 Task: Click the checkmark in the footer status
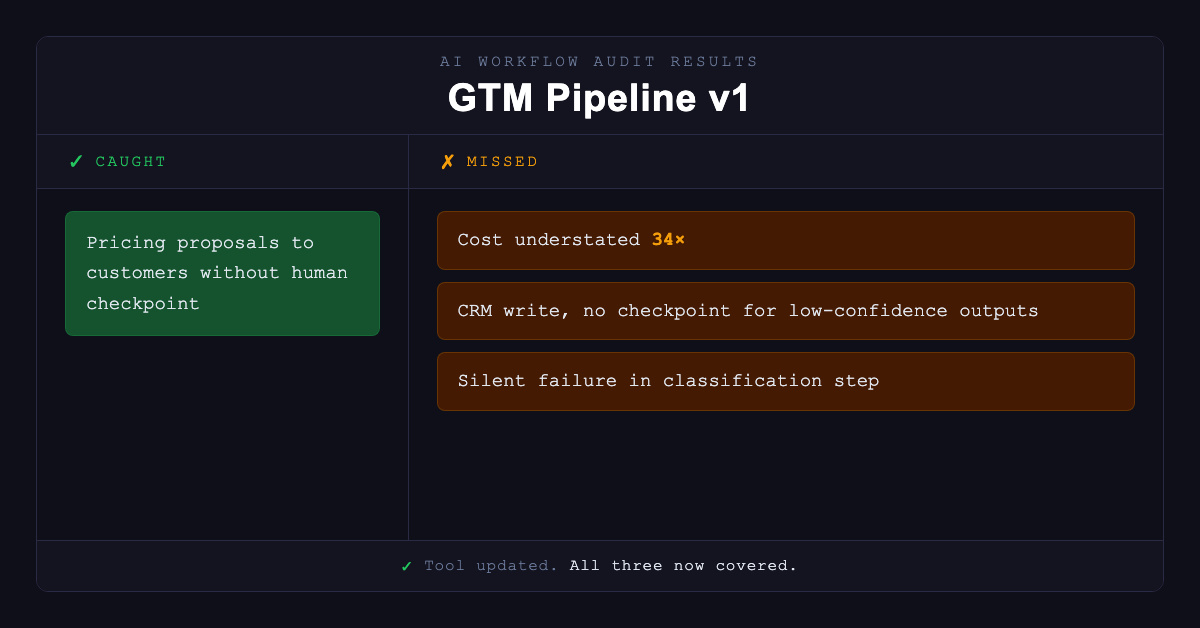(x=406, y=565)
